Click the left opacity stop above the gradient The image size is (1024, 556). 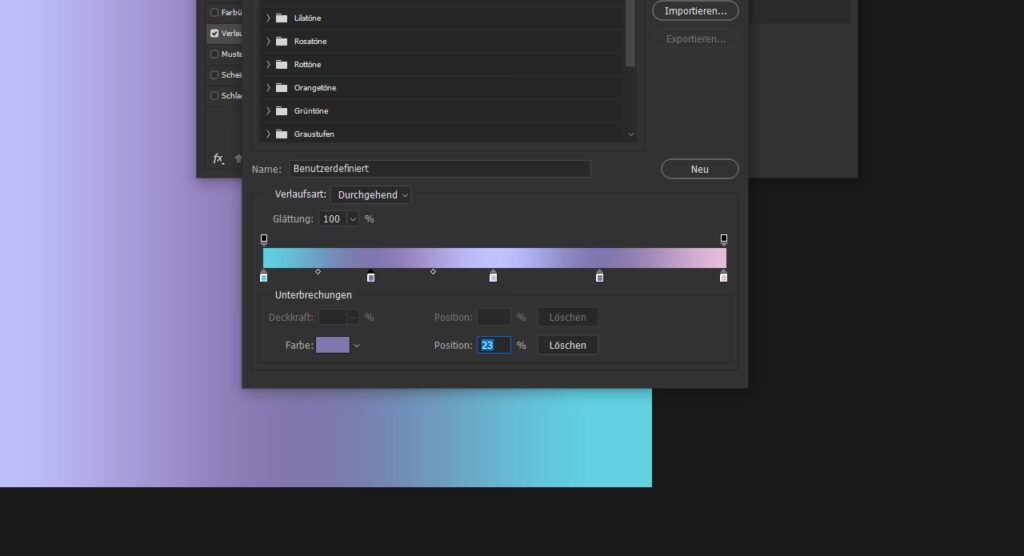[264, 240]
